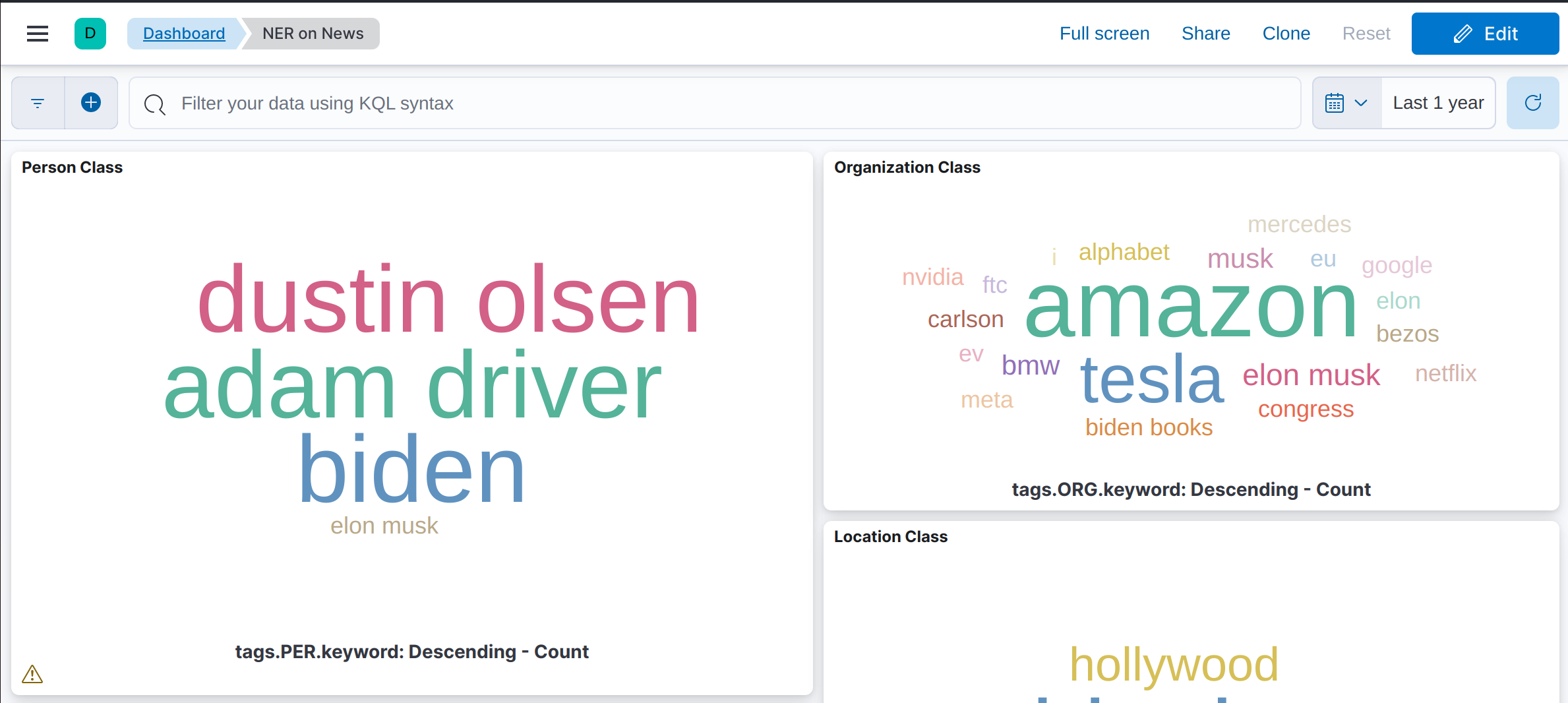Click the 'congress' tag
Viewport: 1568px width, 703px height.
coord(1306,410)
